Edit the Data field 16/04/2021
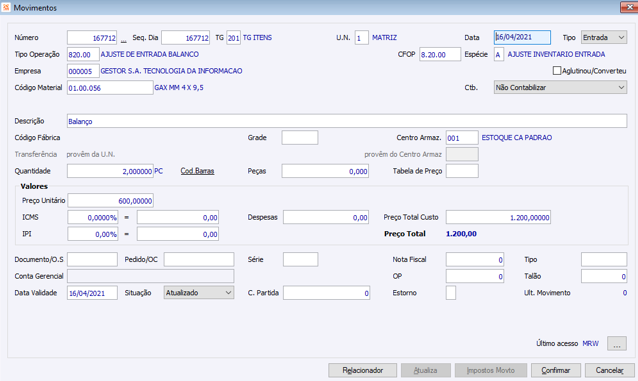Viewport: 638px width, 381px height. point(522,37)
